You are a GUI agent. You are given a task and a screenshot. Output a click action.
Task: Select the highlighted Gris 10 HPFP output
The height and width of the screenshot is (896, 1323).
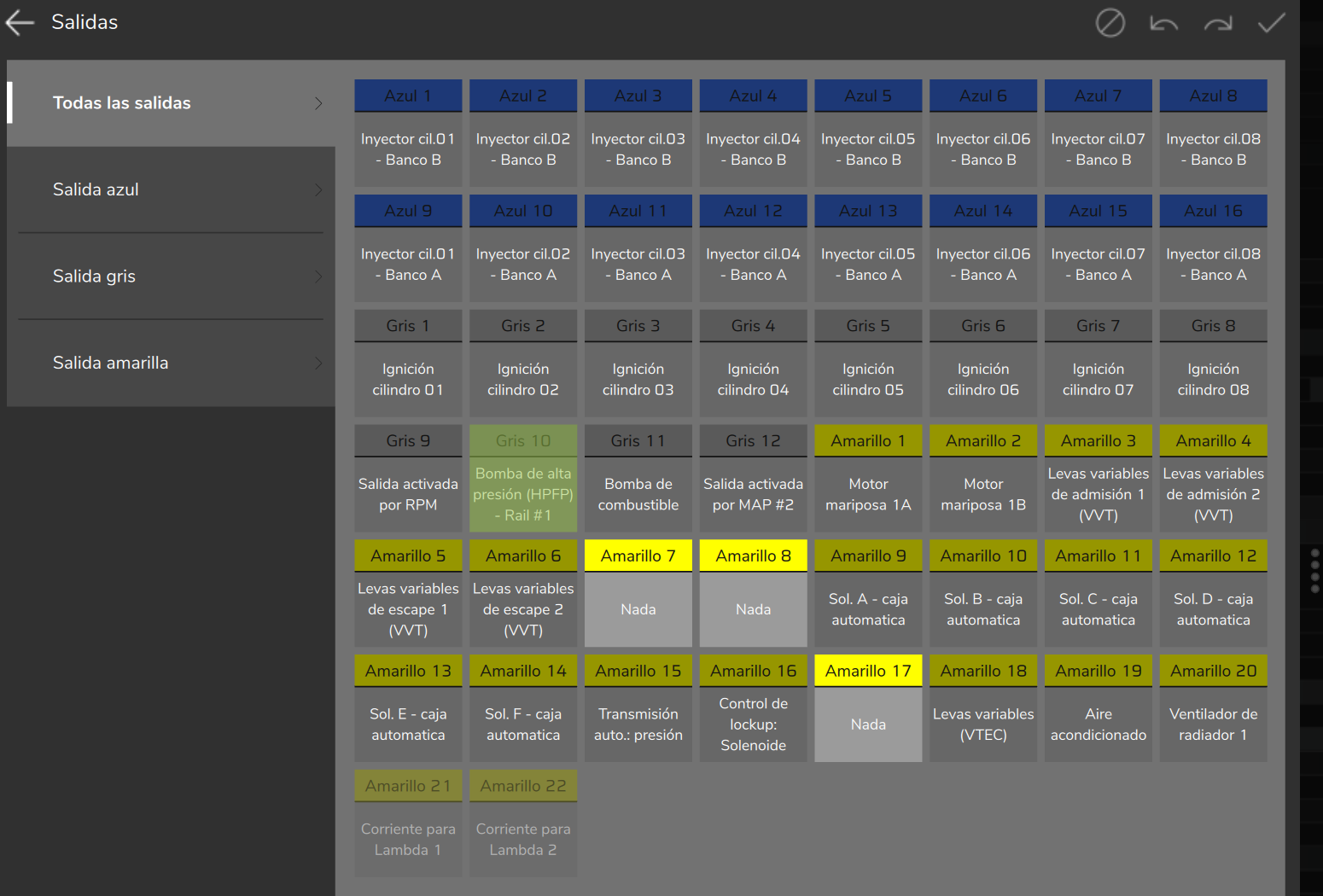click(523, 478)
